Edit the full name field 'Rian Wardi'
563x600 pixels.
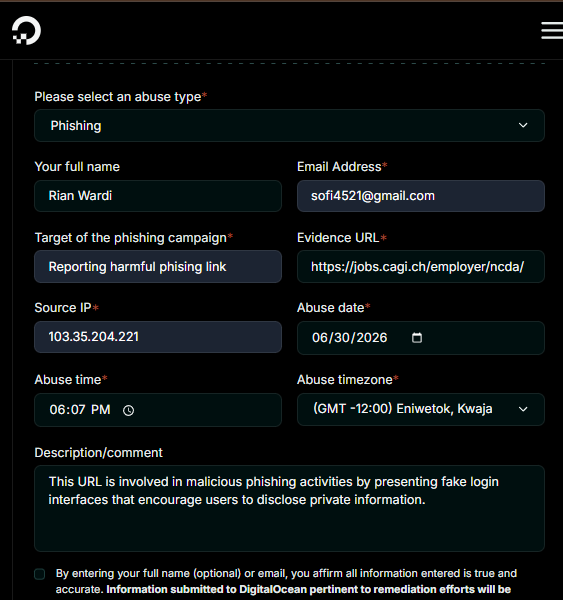158,196
